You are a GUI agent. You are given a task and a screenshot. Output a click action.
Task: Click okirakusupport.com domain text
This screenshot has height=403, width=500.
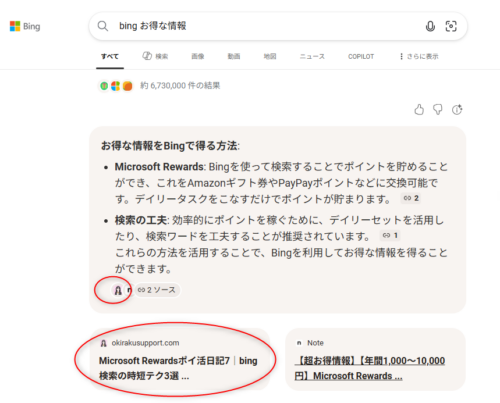(x=145, y=343)
